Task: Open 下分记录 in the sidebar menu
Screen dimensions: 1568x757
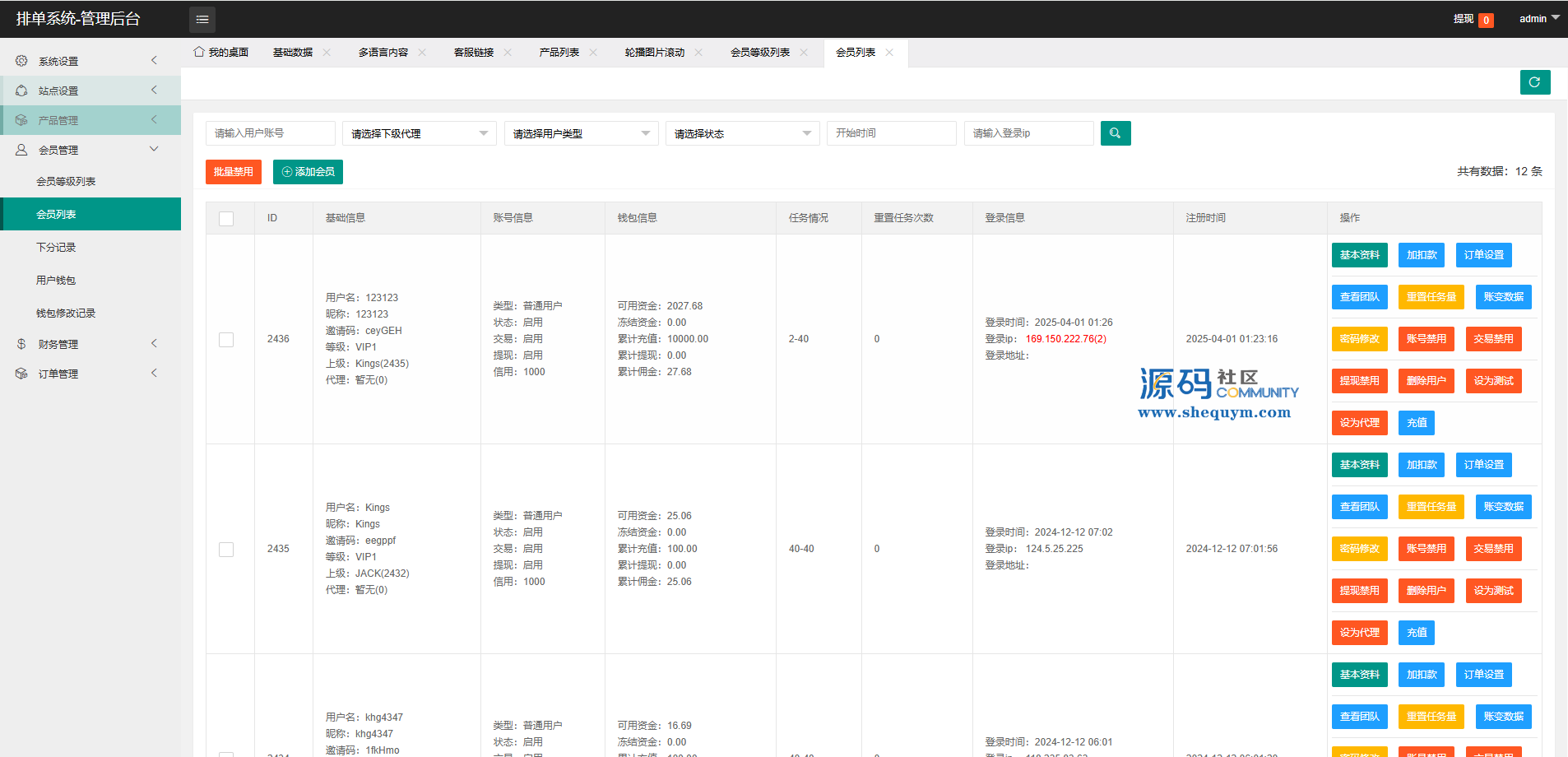Action: (56, 248)
